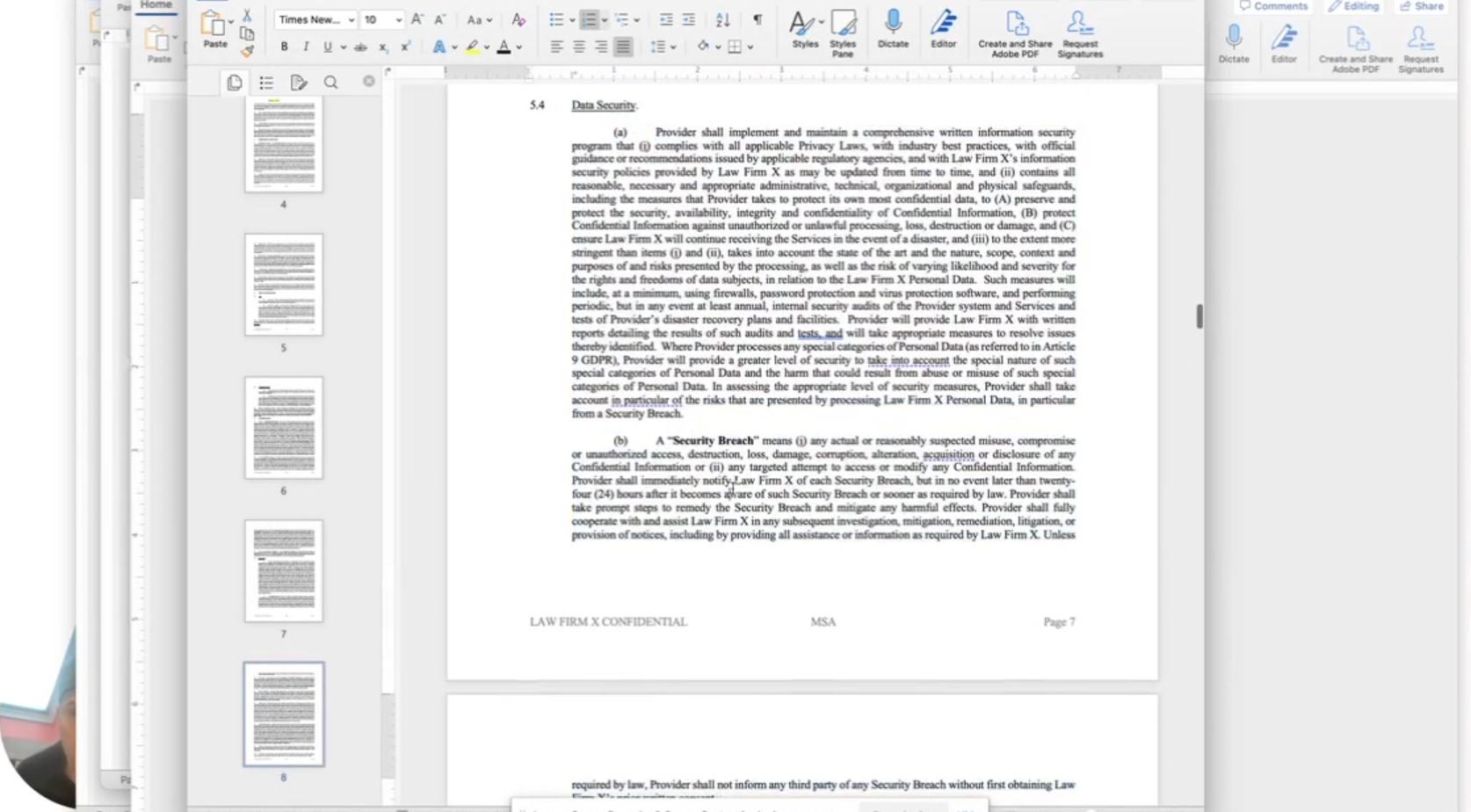Viewport: 1471px width, 812px height.
Task: Align text to the left
Action: (556, 47)
